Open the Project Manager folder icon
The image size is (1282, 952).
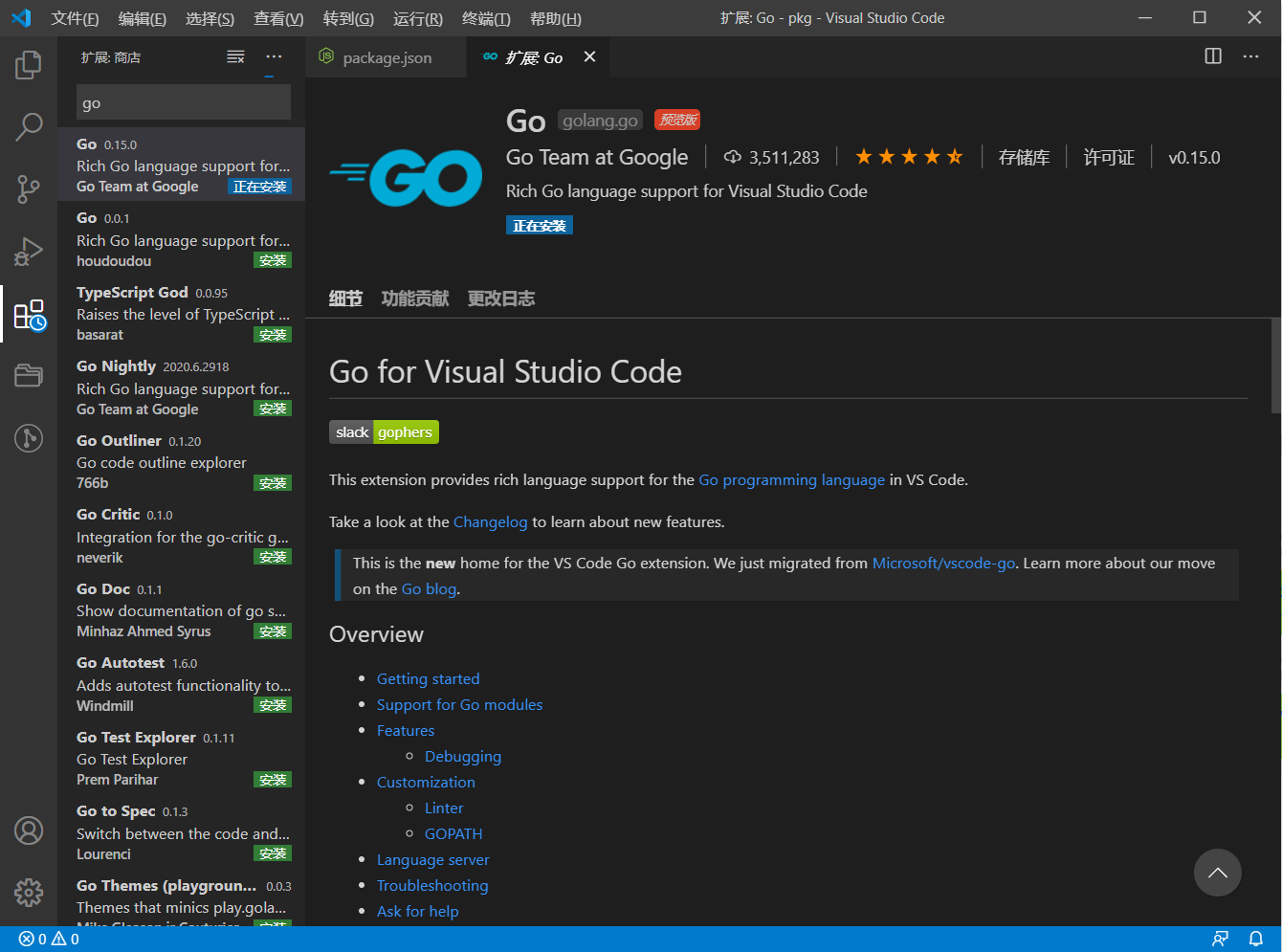[x=29, y=375]
